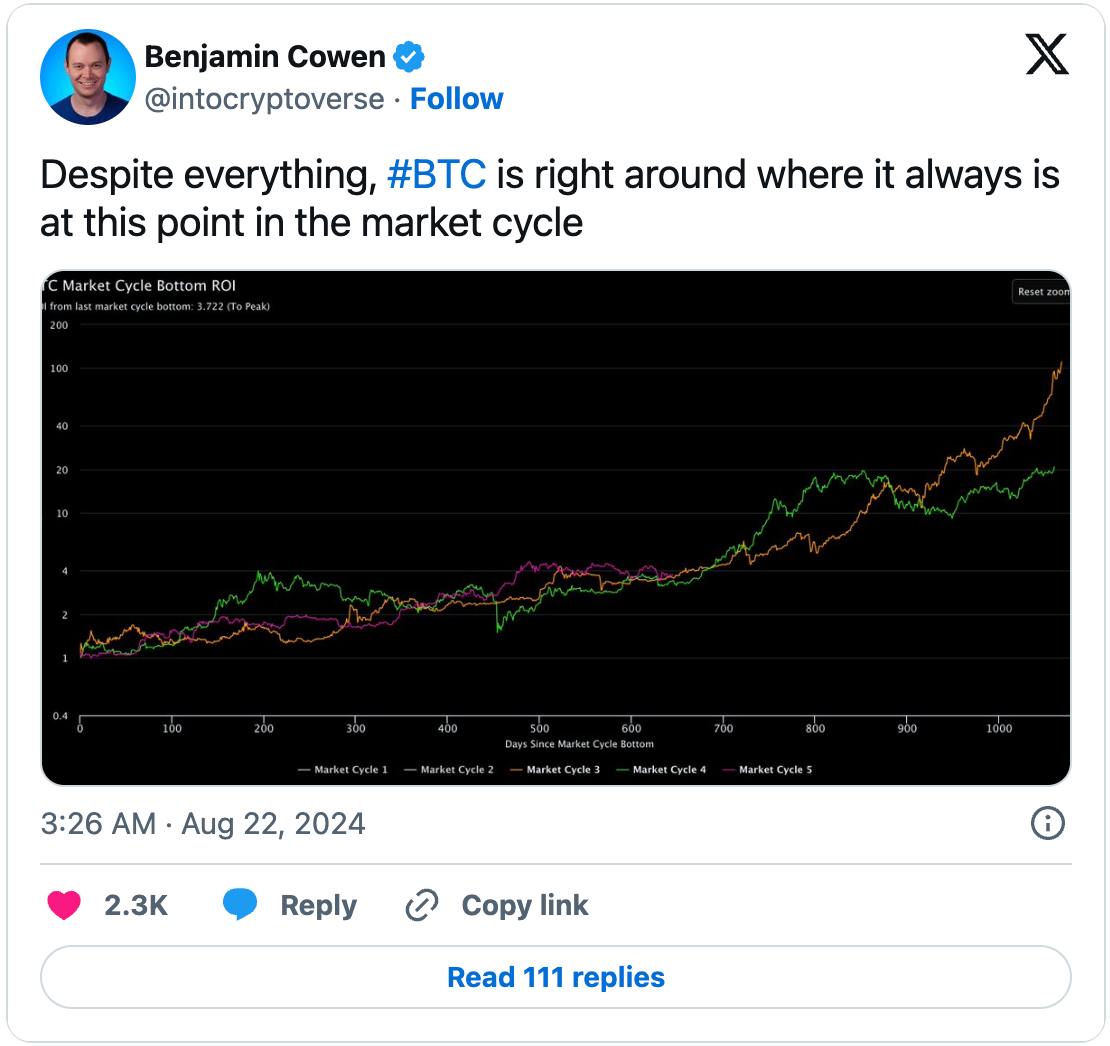Open the X logo link
The width and height of the screenshot is (1110, 1046).
(1046, 54)
